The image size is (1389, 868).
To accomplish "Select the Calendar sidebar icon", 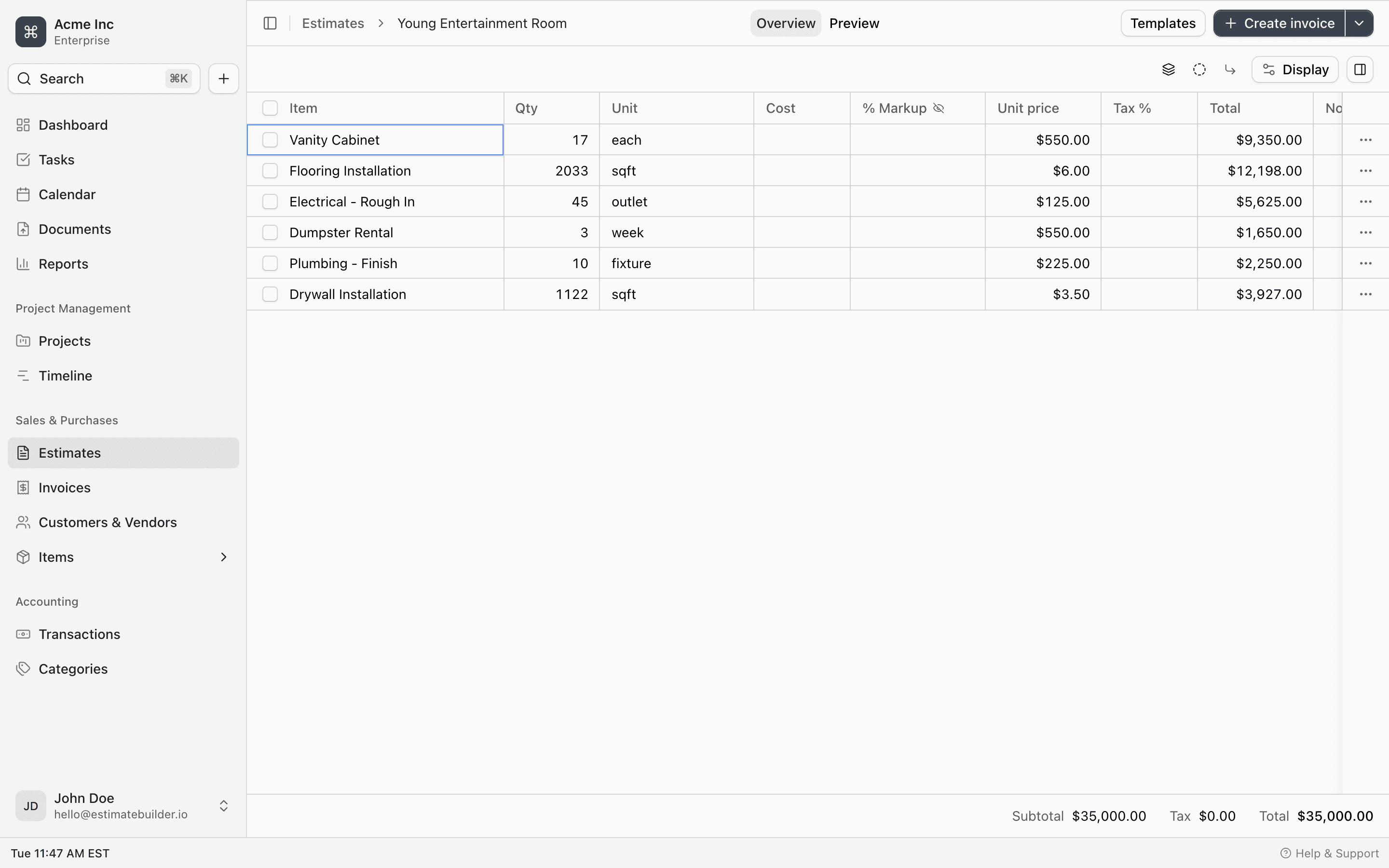I will 22,194.
